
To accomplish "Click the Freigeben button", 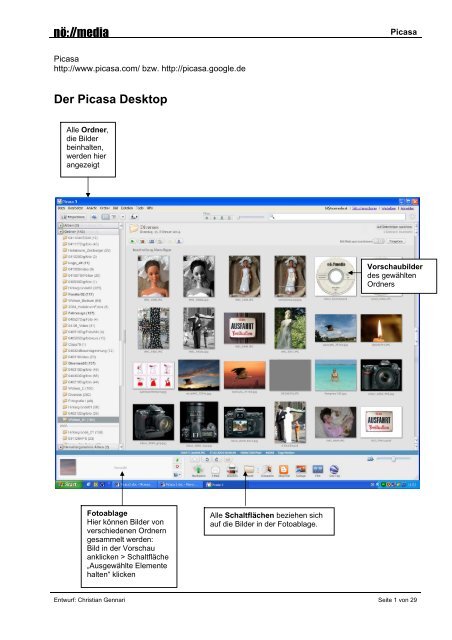I will pos(396,241).
